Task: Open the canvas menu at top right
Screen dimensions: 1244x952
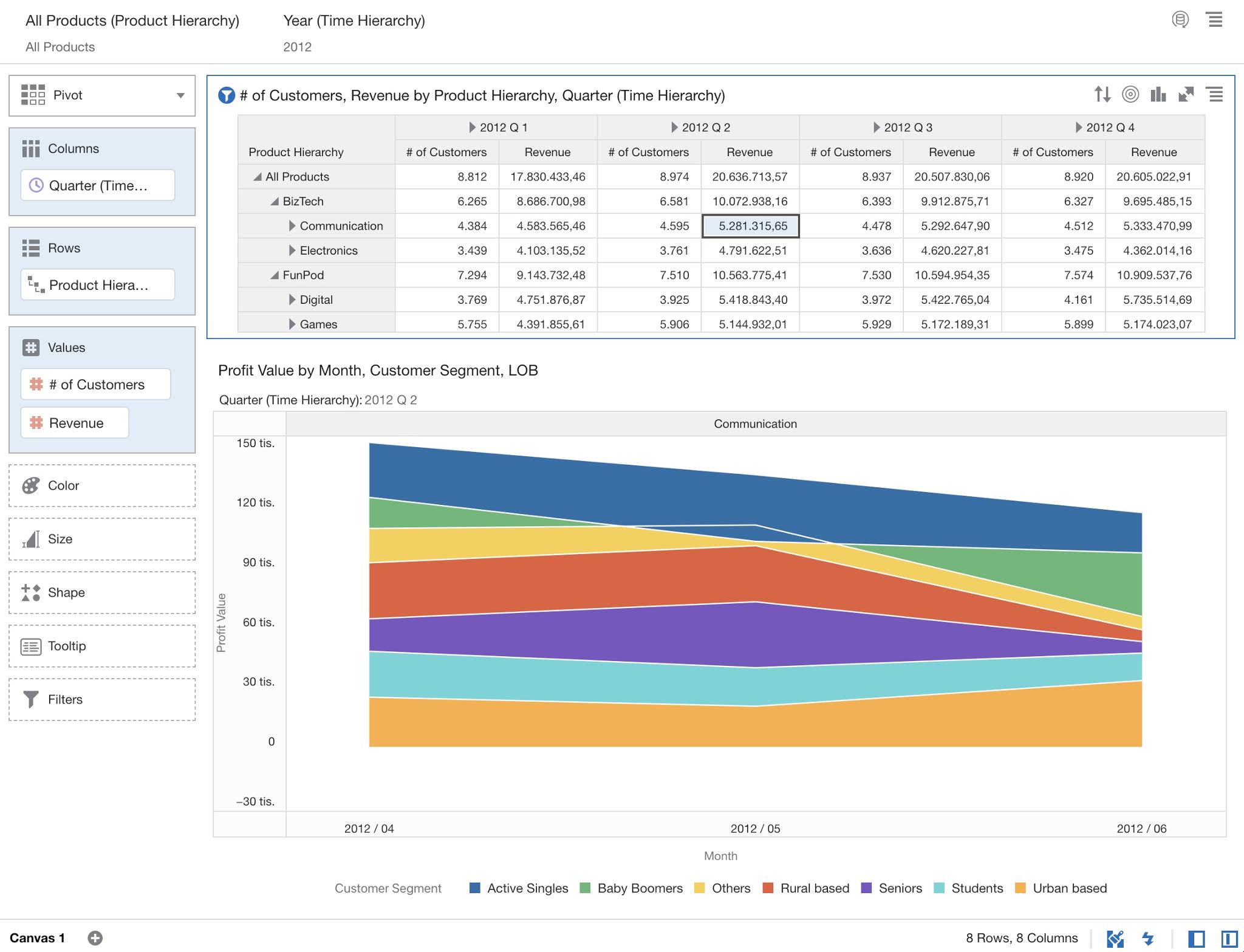Action: click(1214, 19)
